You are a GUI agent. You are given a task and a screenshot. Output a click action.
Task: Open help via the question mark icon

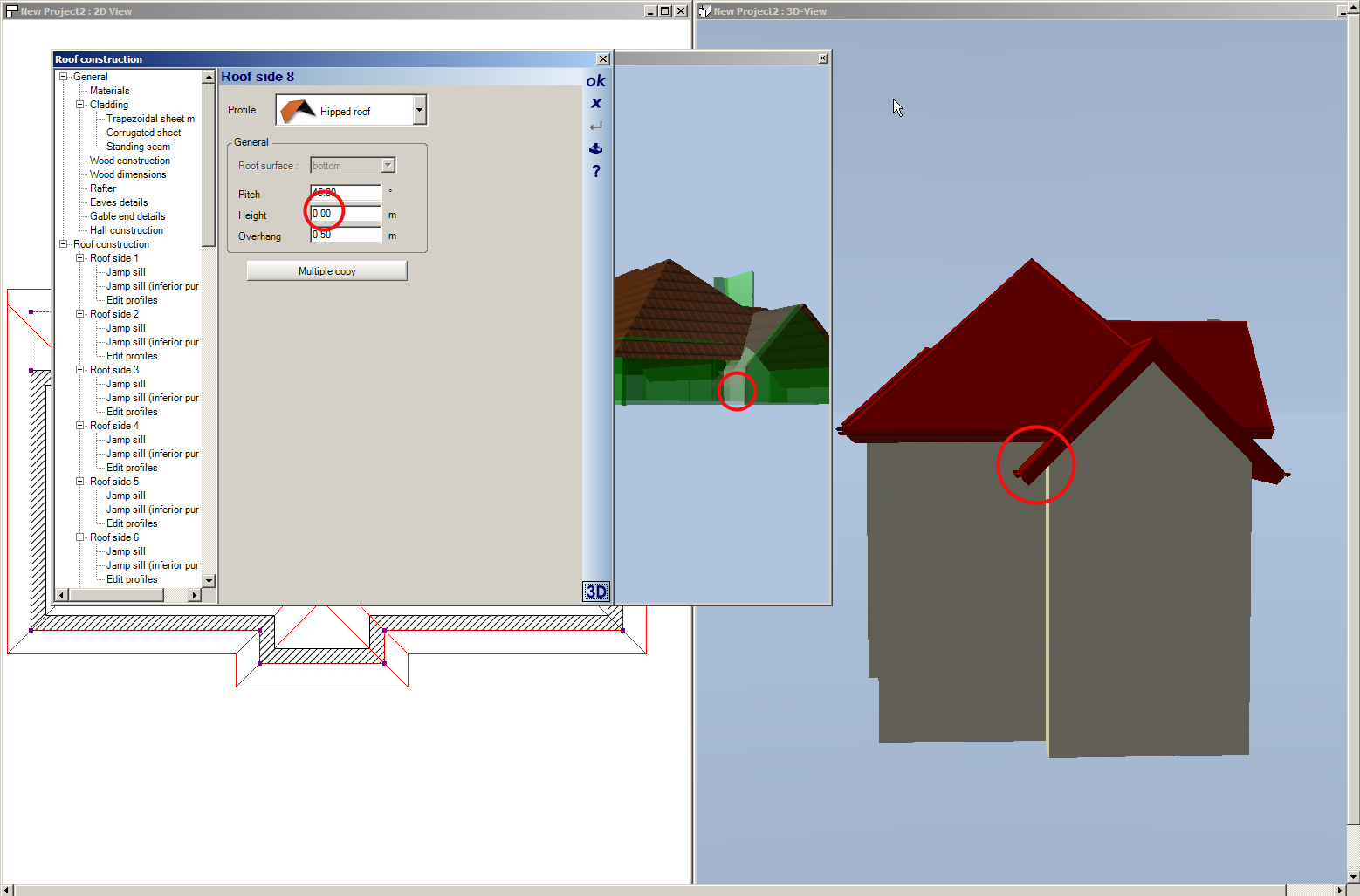point(596,171)
